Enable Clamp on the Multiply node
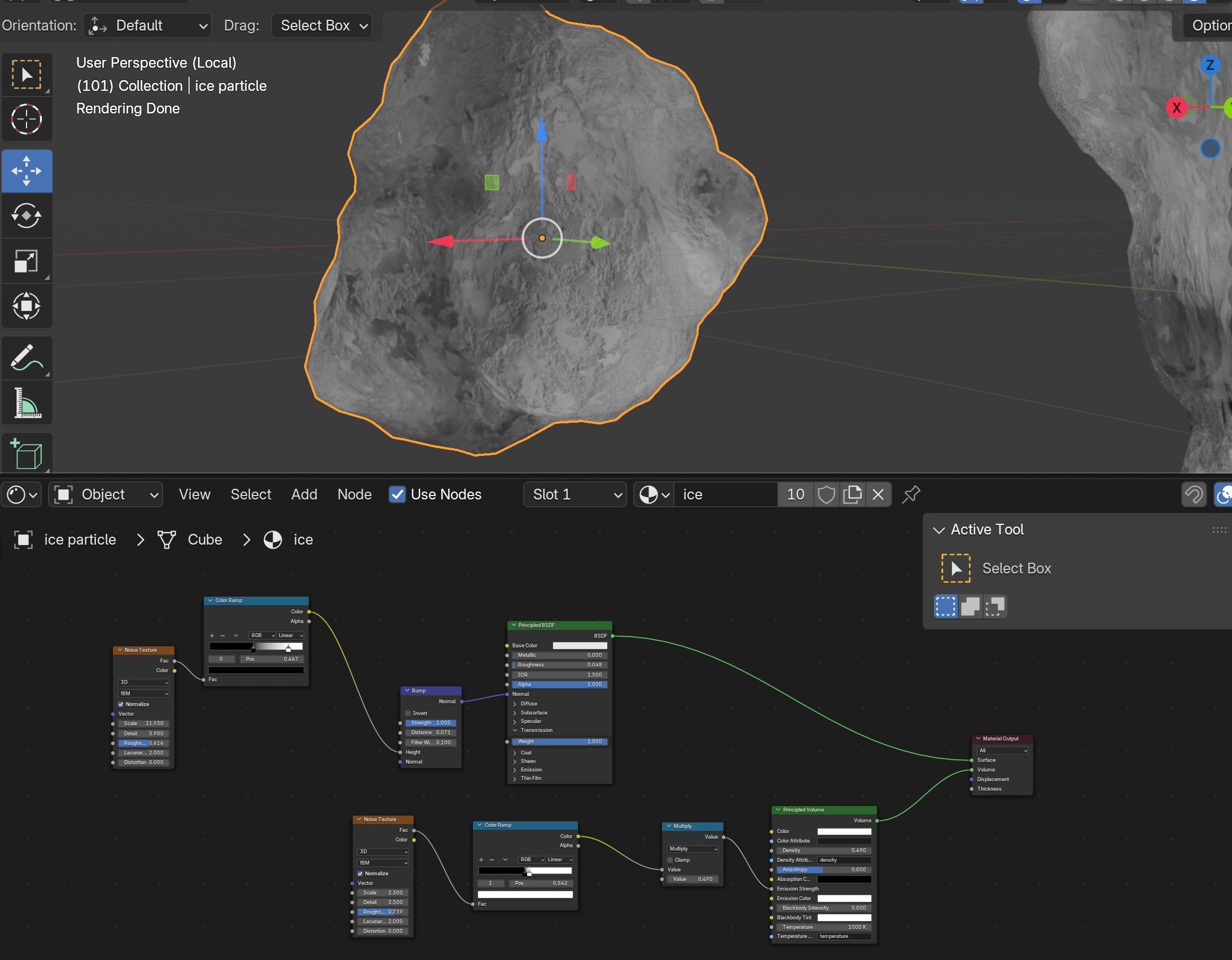1232x960 pixels. tap(670, 860)
